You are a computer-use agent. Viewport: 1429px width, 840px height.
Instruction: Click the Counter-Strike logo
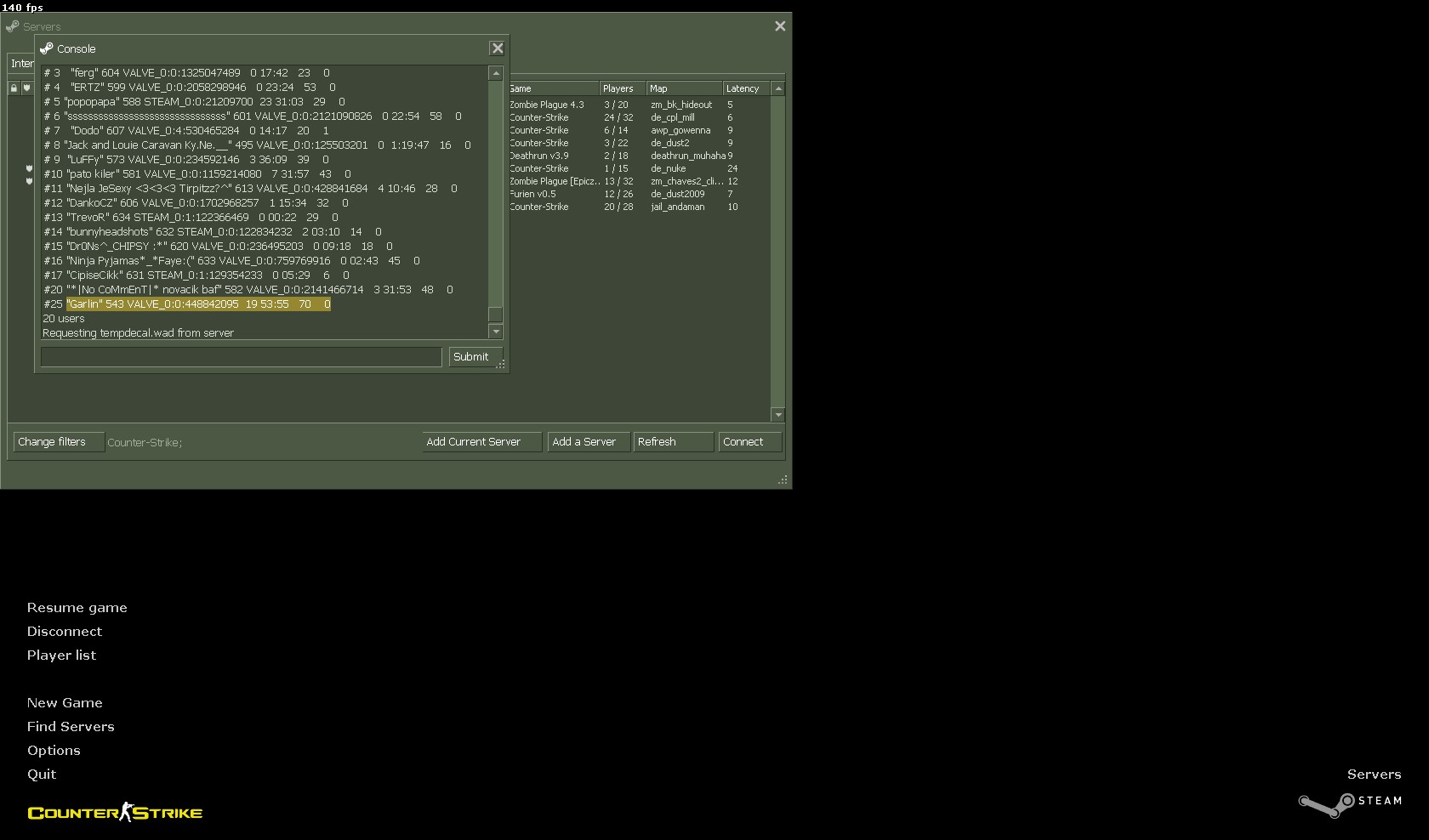click(115, 812)
